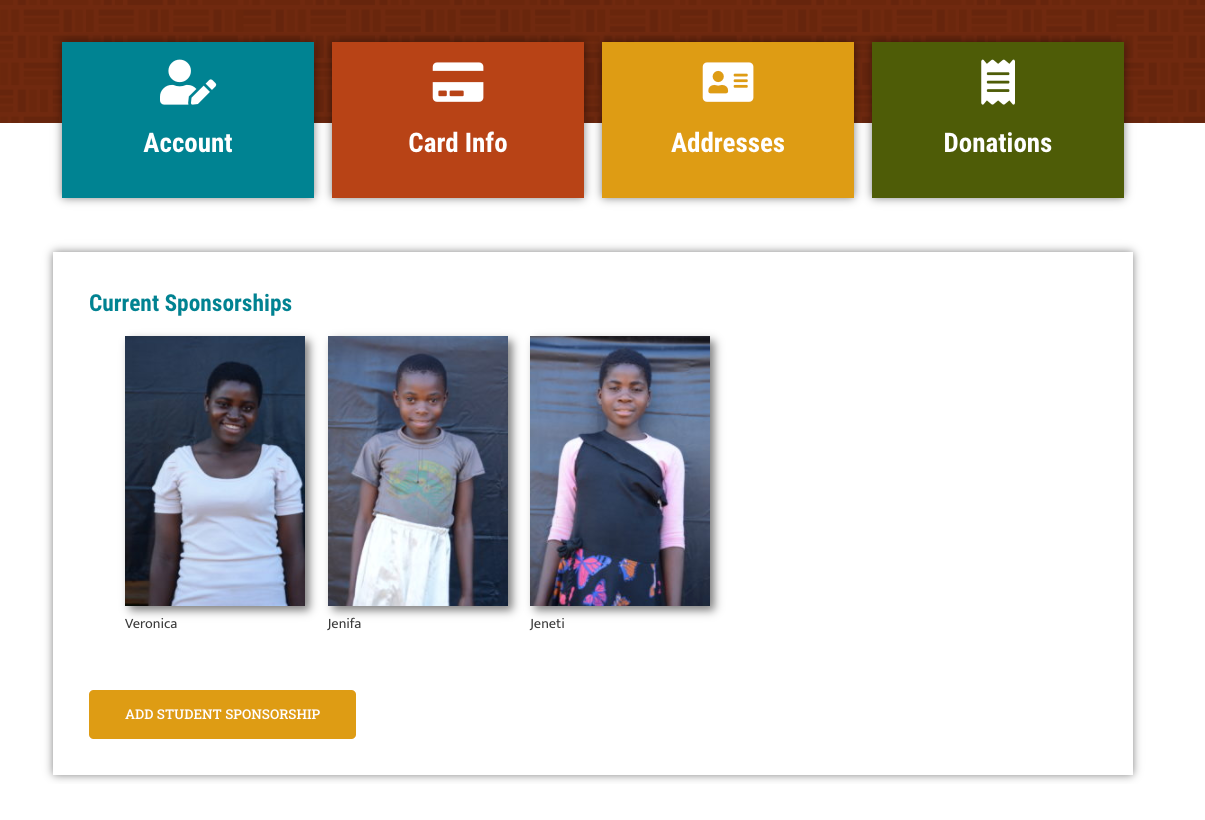Click the credit card icon
The image size is (1205, 820).
point(458,82)
